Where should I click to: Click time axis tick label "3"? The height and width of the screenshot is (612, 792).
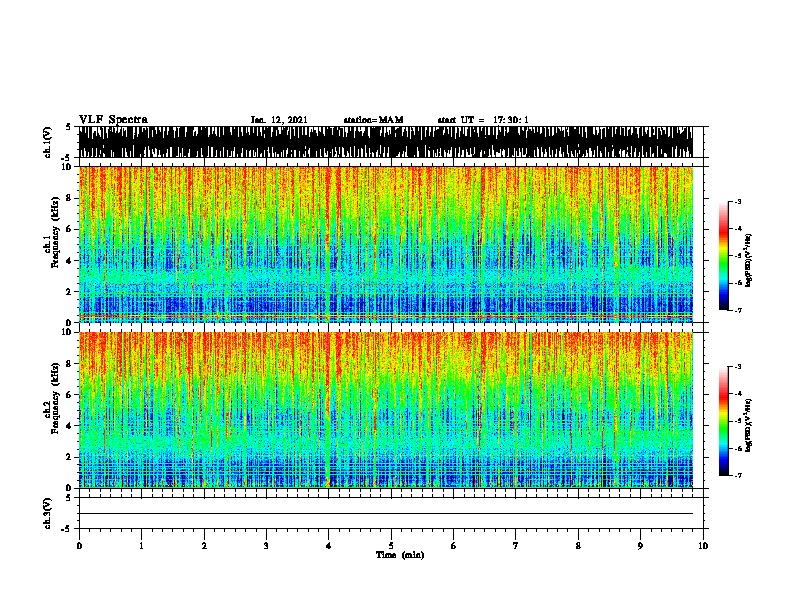(x=266, y=546)
